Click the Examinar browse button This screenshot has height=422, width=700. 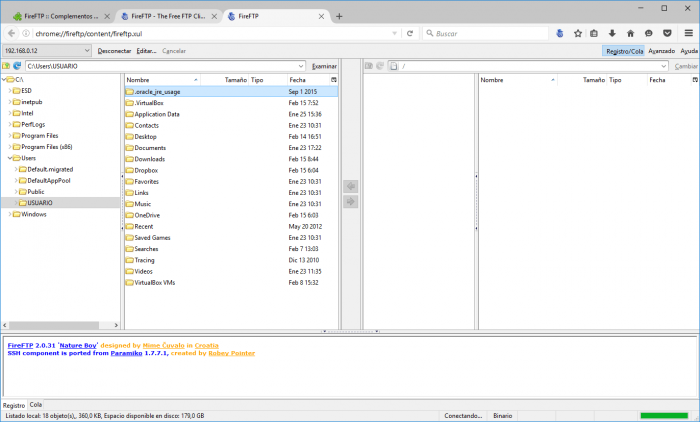(324, 66)
